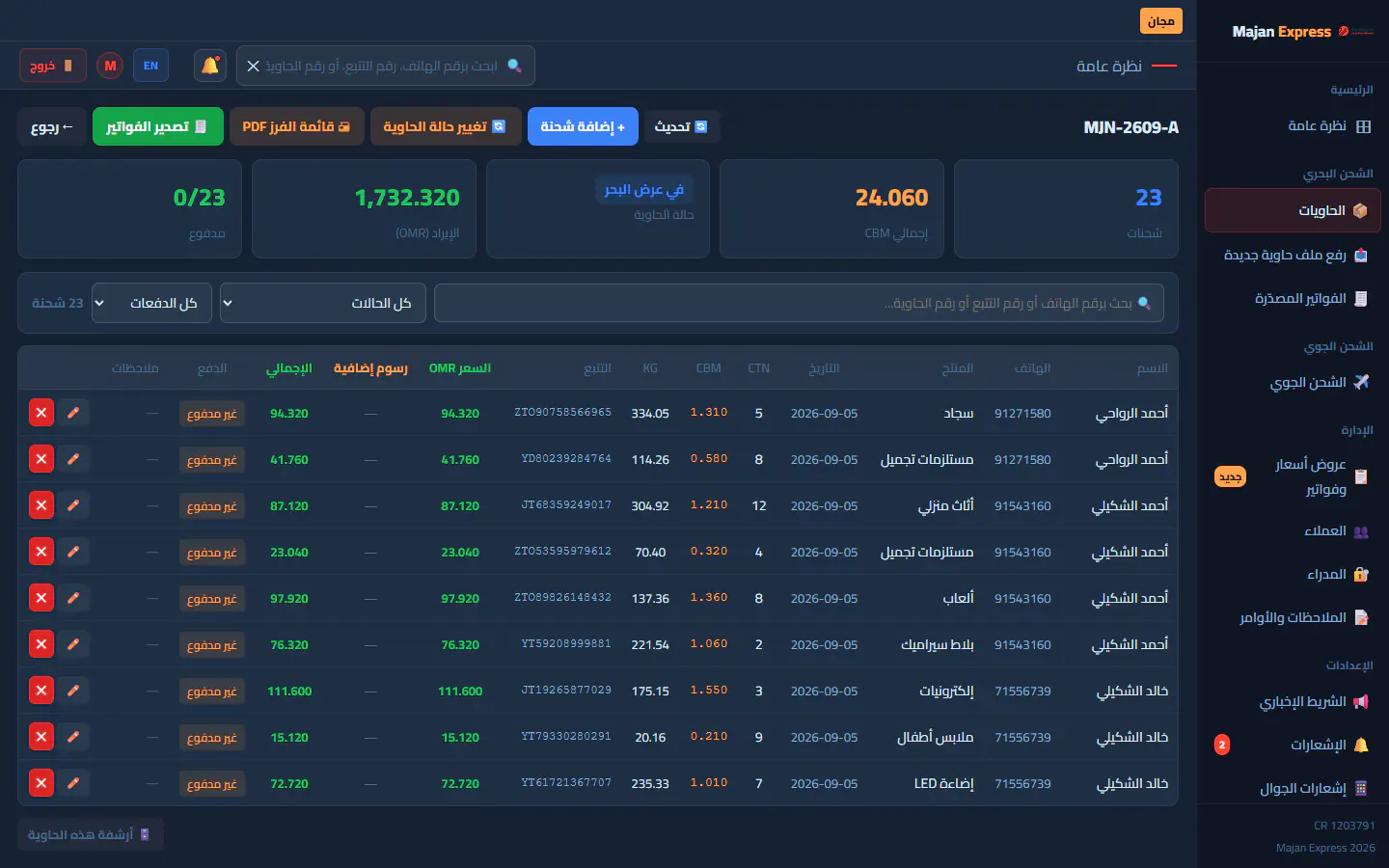
Task: Open العملاء in the sidebar
Action: point(1293,531)
